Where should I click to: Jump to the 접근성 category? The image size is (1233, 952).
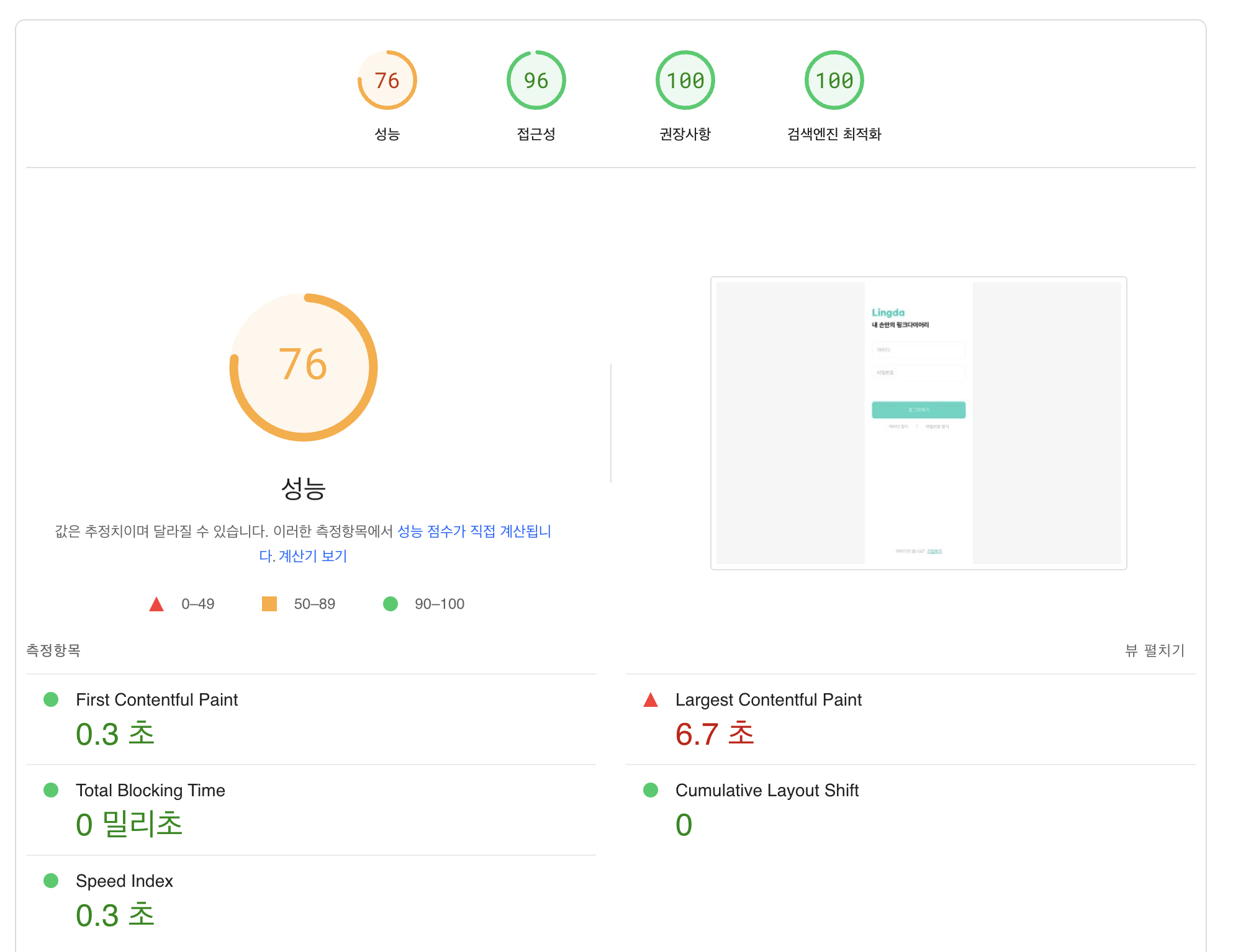click(536, 133)
